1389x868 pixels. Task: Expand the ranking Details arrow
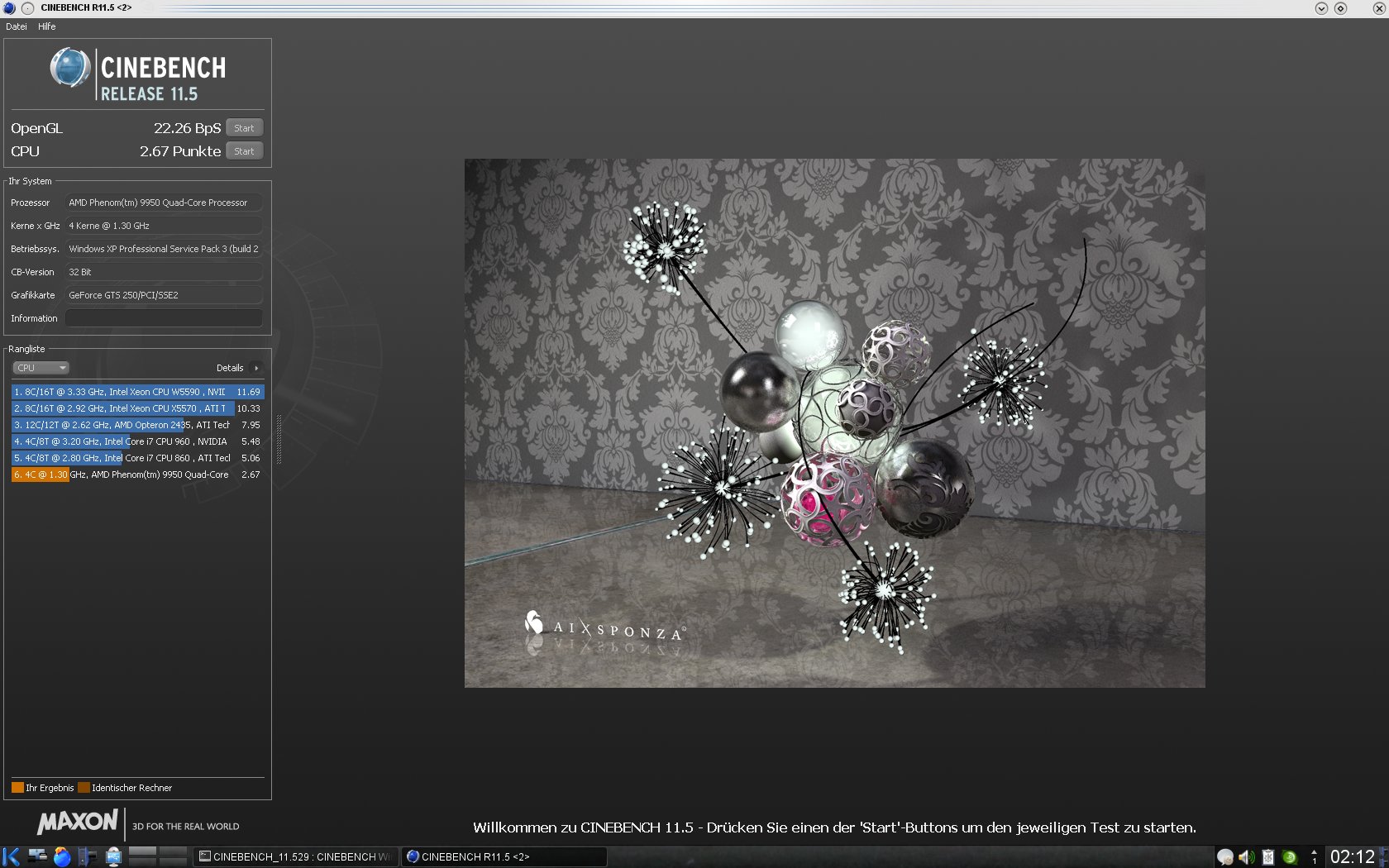pyautogui.click(x=256, y=368)
